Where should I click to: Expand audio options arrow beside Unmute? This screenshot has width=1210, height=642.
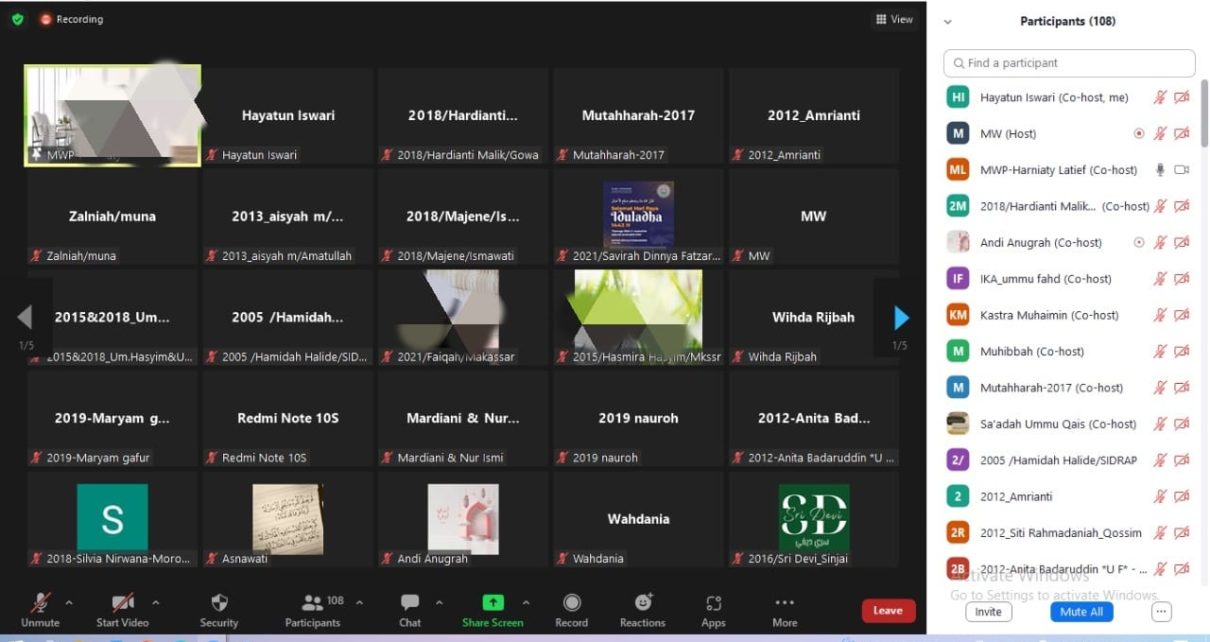click(69, 602)
